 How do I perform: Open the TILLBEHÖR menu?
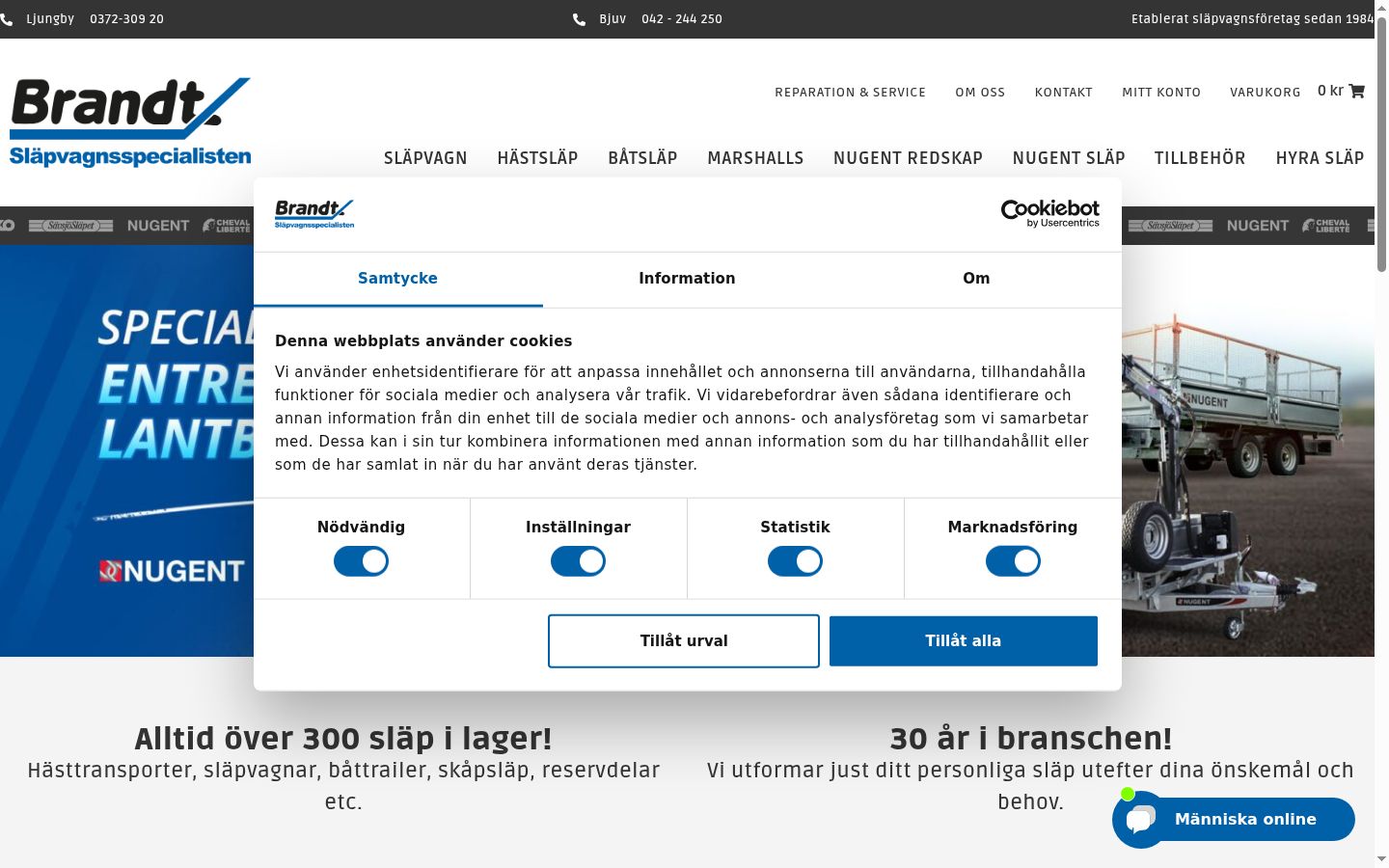pyautogui.click(x=1200, y=158)
